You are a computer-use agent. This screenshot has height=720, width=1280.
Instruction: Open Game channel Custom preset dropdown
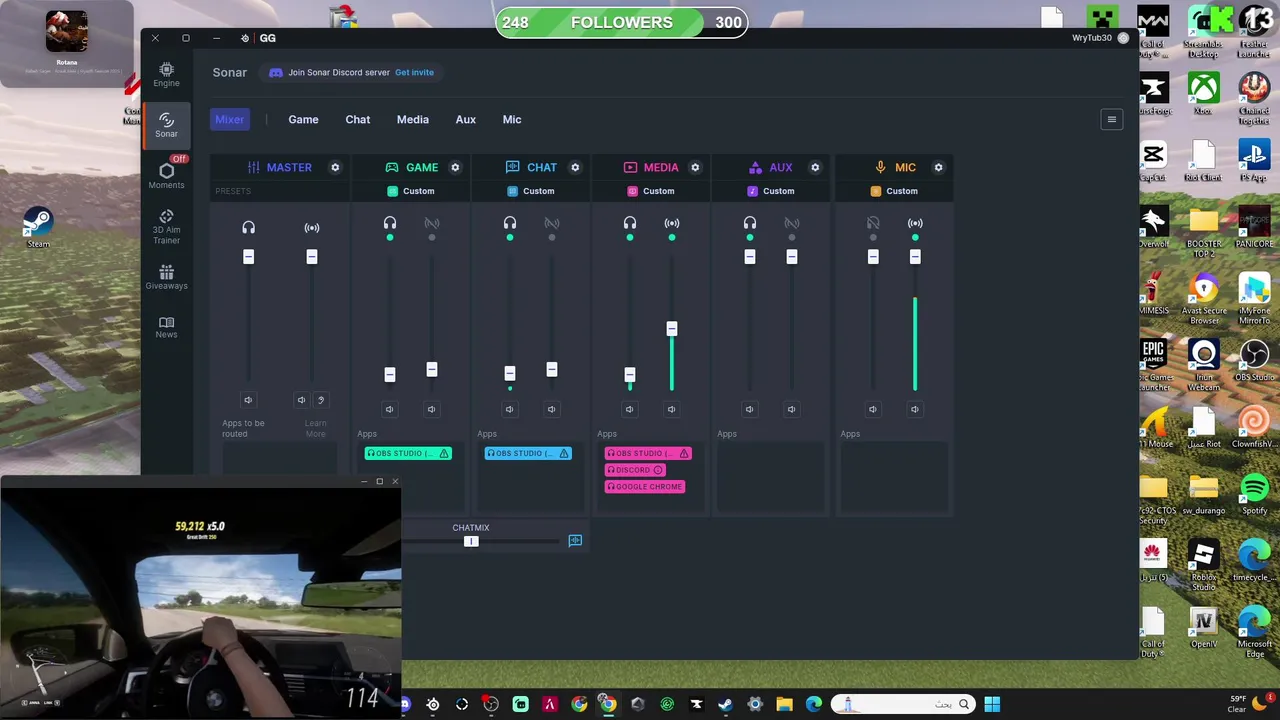[x=411, y=191]
